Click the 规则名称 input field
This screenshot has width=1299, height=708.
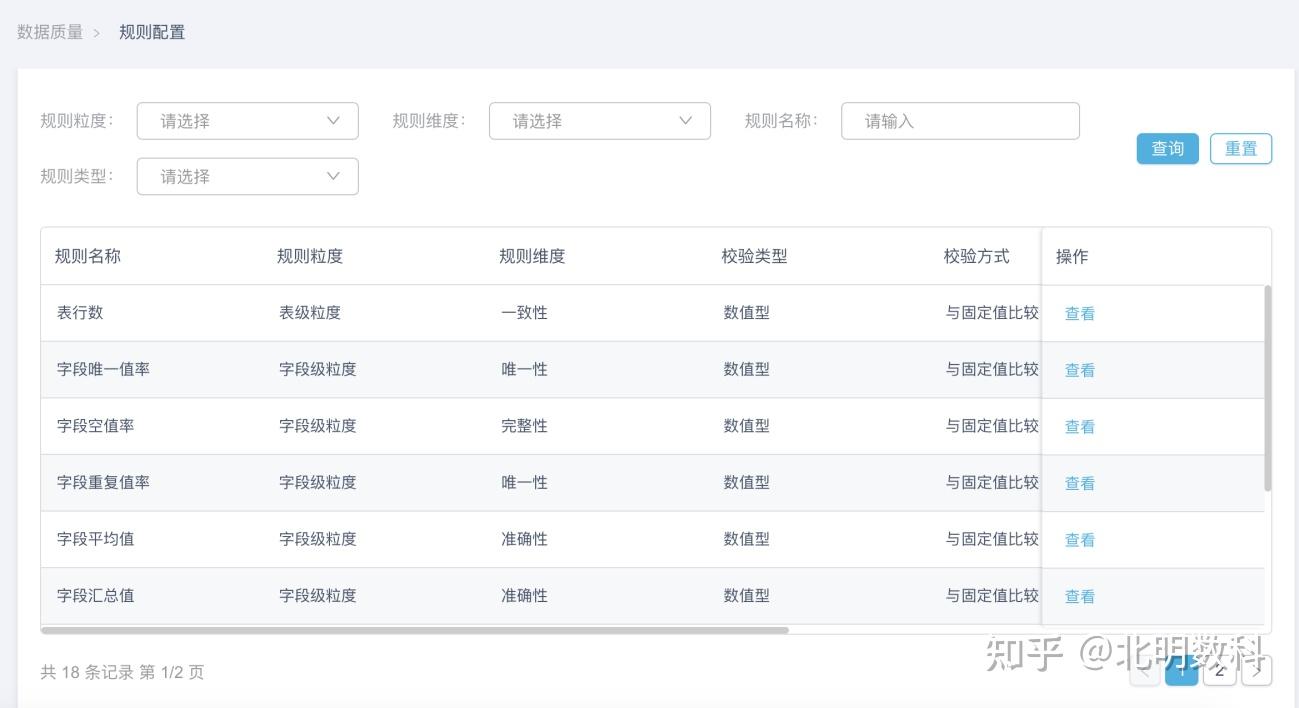(960, 121)
